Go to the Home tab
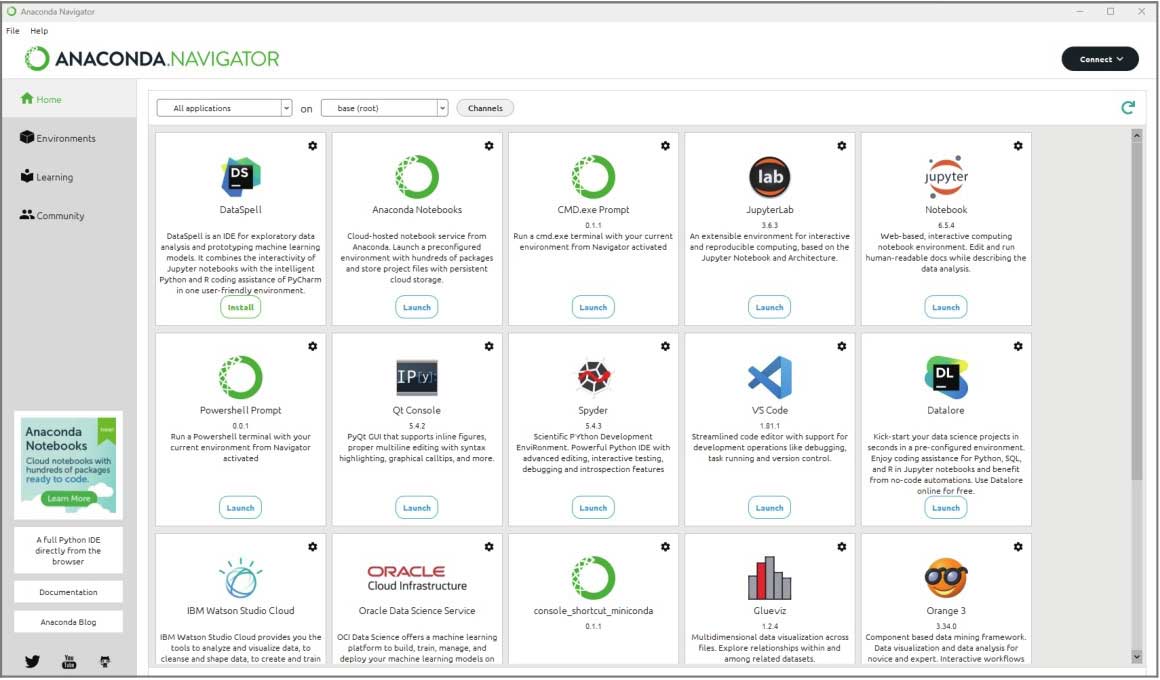 coord(69,99)
